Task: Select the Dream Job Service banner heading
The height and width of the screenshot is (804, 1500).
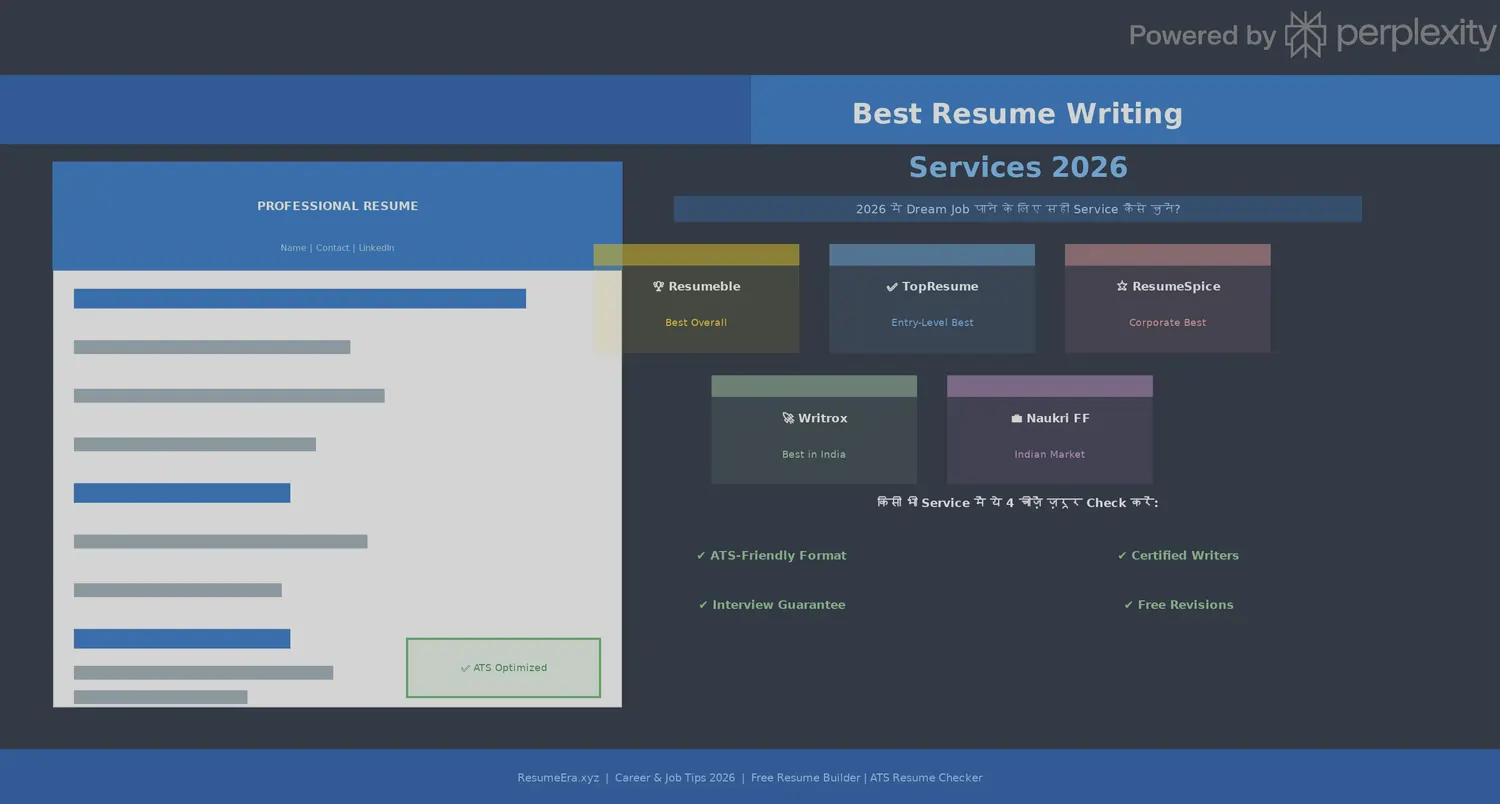Action: point(1018,209)
